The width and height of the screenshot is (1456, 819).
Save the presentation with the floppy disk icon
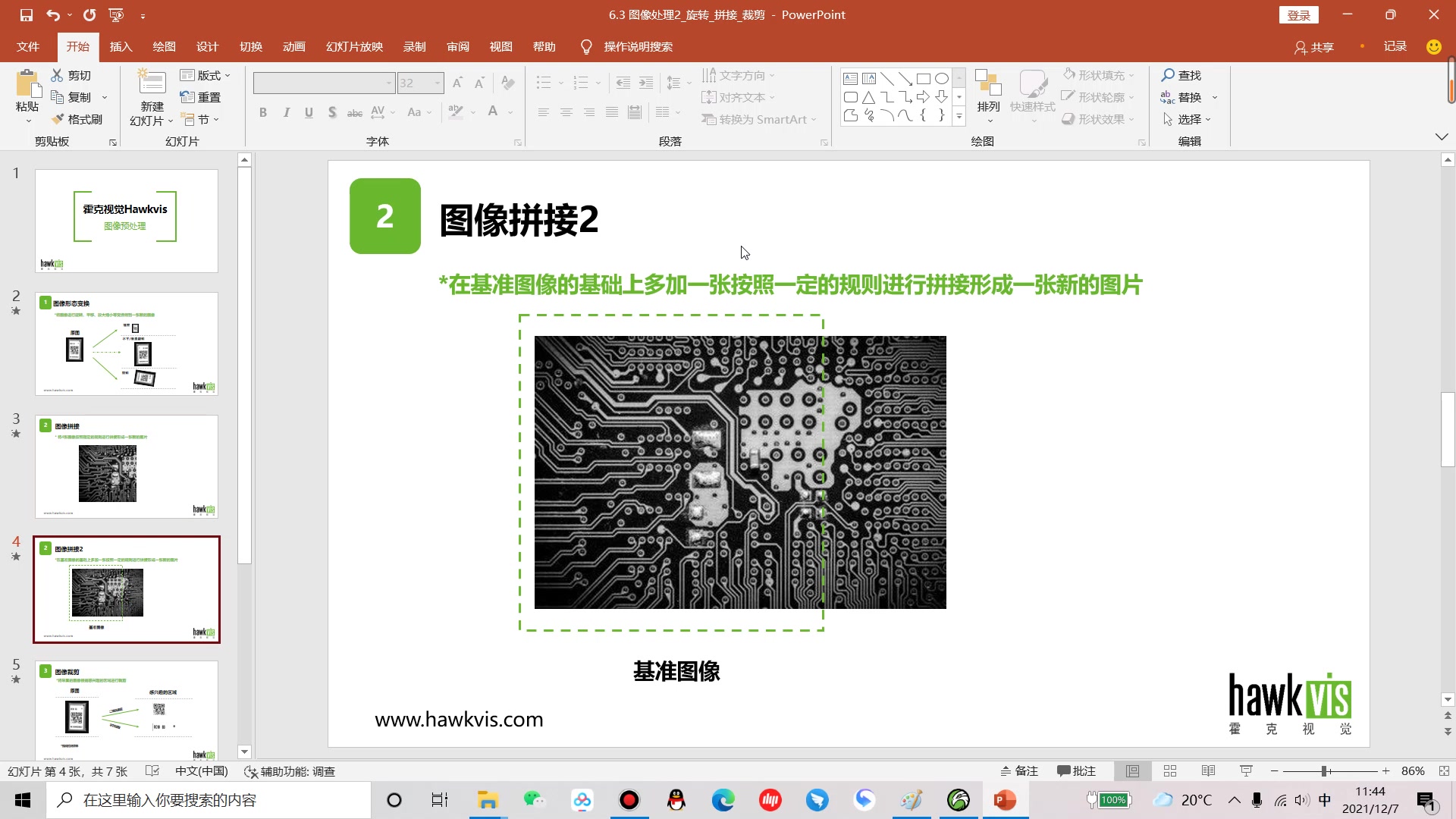(27, 14)
